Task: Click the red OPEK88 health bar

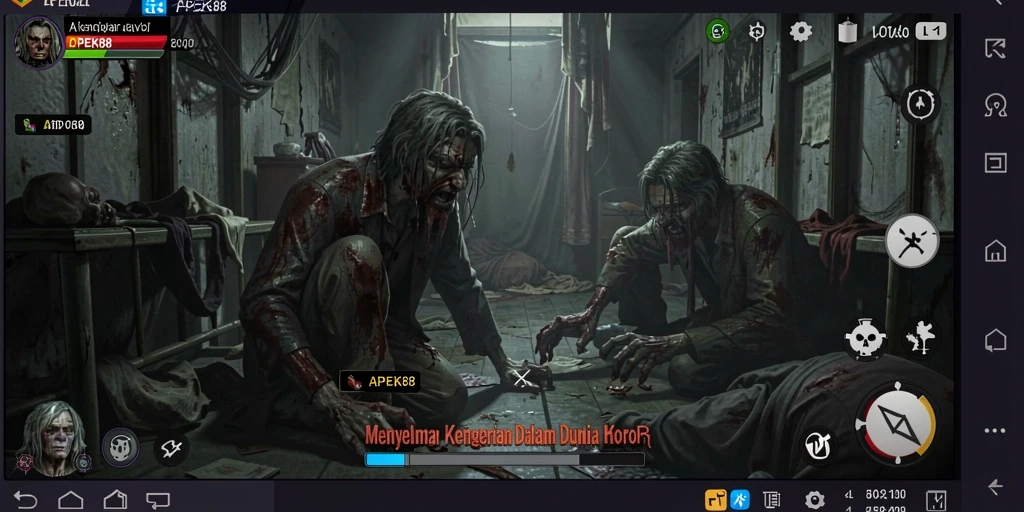Action: [115, 43]
